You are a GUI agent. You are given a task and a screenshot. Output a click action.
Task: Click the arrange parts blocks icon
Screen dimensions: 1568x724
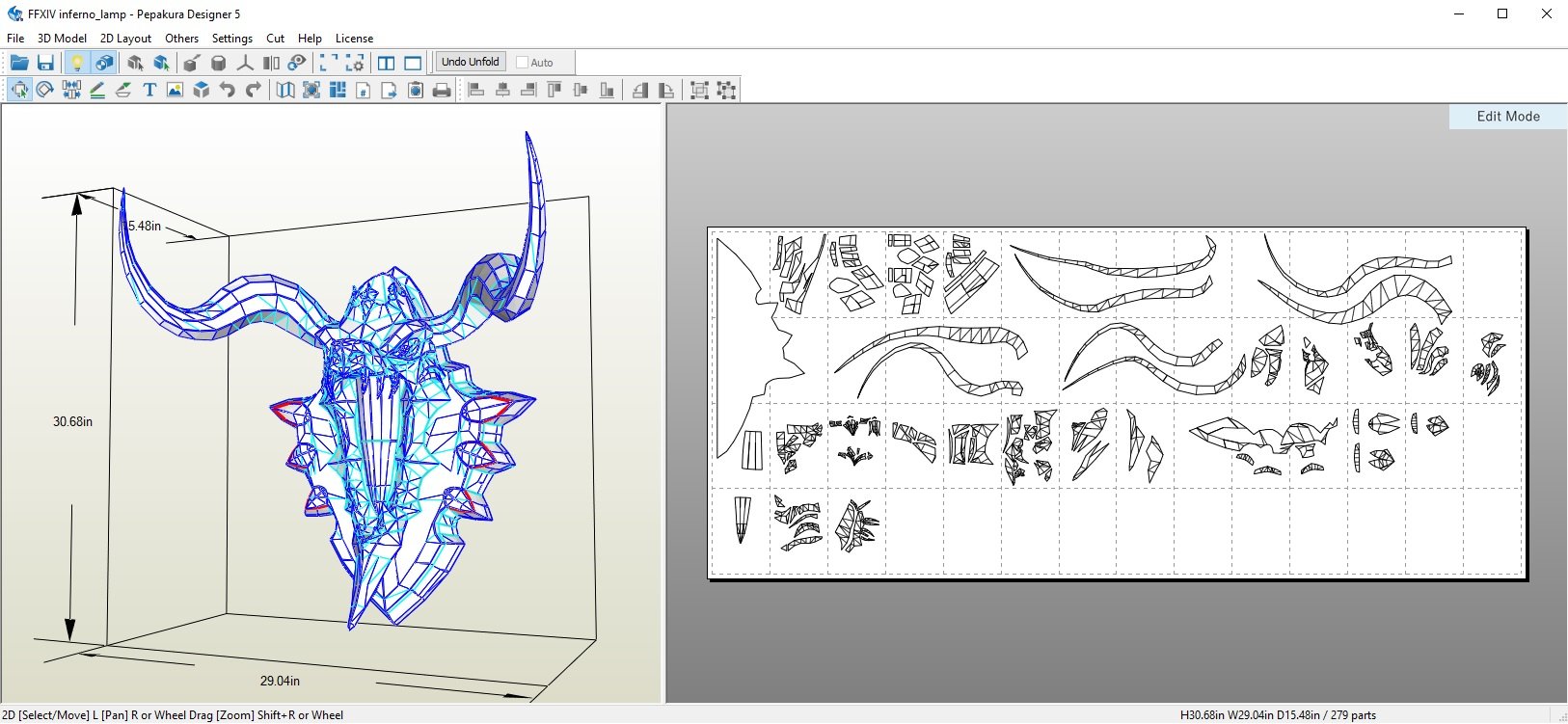click(338, 90)
